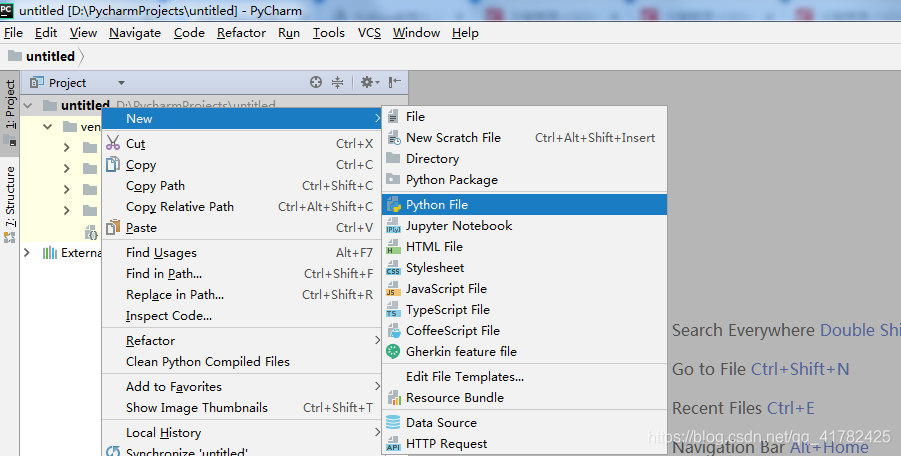Select Find in Path...
This screenshot has width=901, height=456.
[x=242, y=273]
